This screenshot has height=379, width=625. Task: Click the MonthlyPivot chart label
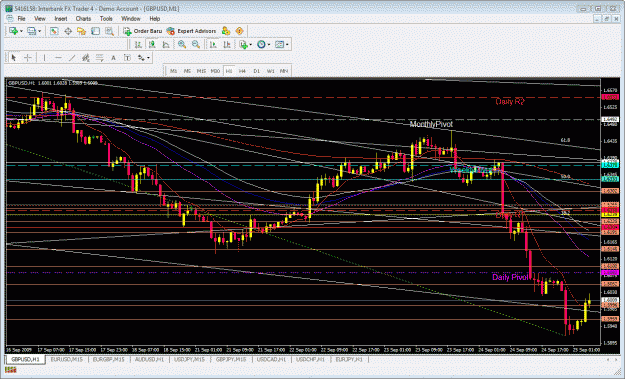tap(431, 124)
